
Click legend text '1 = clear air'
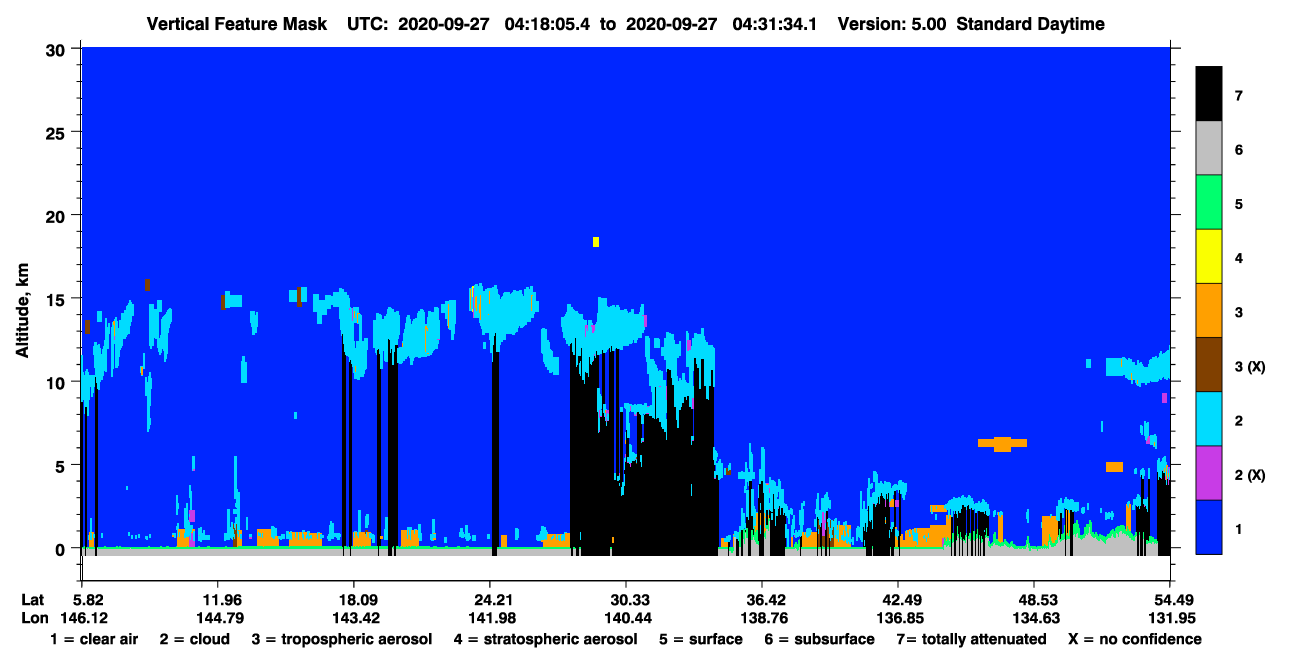coord(94,639)
